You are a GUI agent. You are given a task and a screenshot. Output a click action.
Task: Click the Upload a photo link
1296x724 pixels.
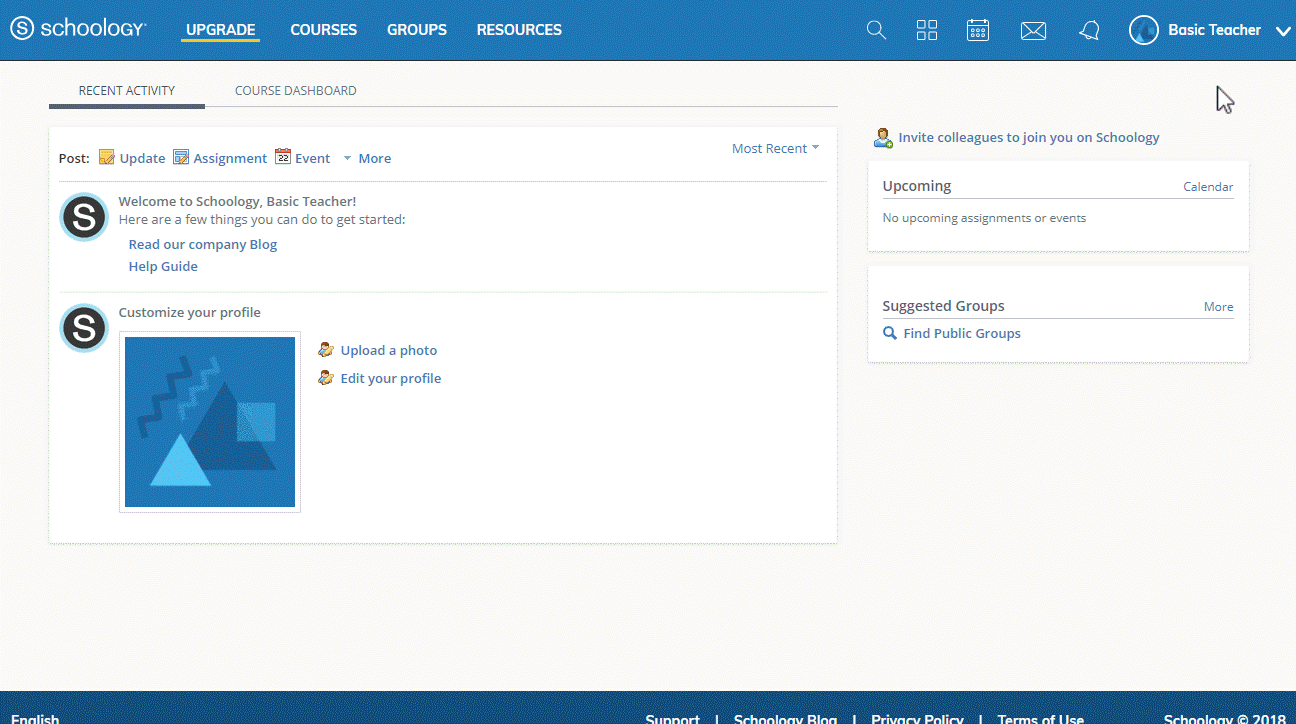click(x=388, y=350)
